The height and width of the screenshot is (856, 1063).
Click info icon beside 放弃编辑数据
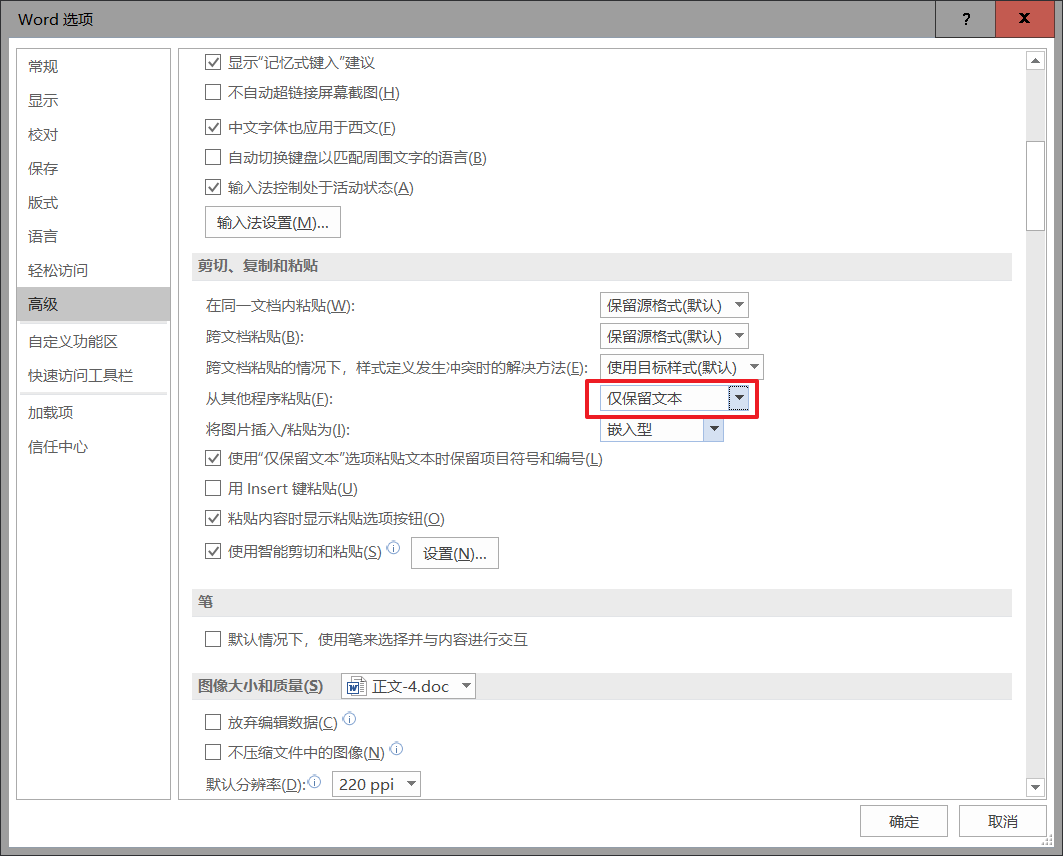click(350, 719)
